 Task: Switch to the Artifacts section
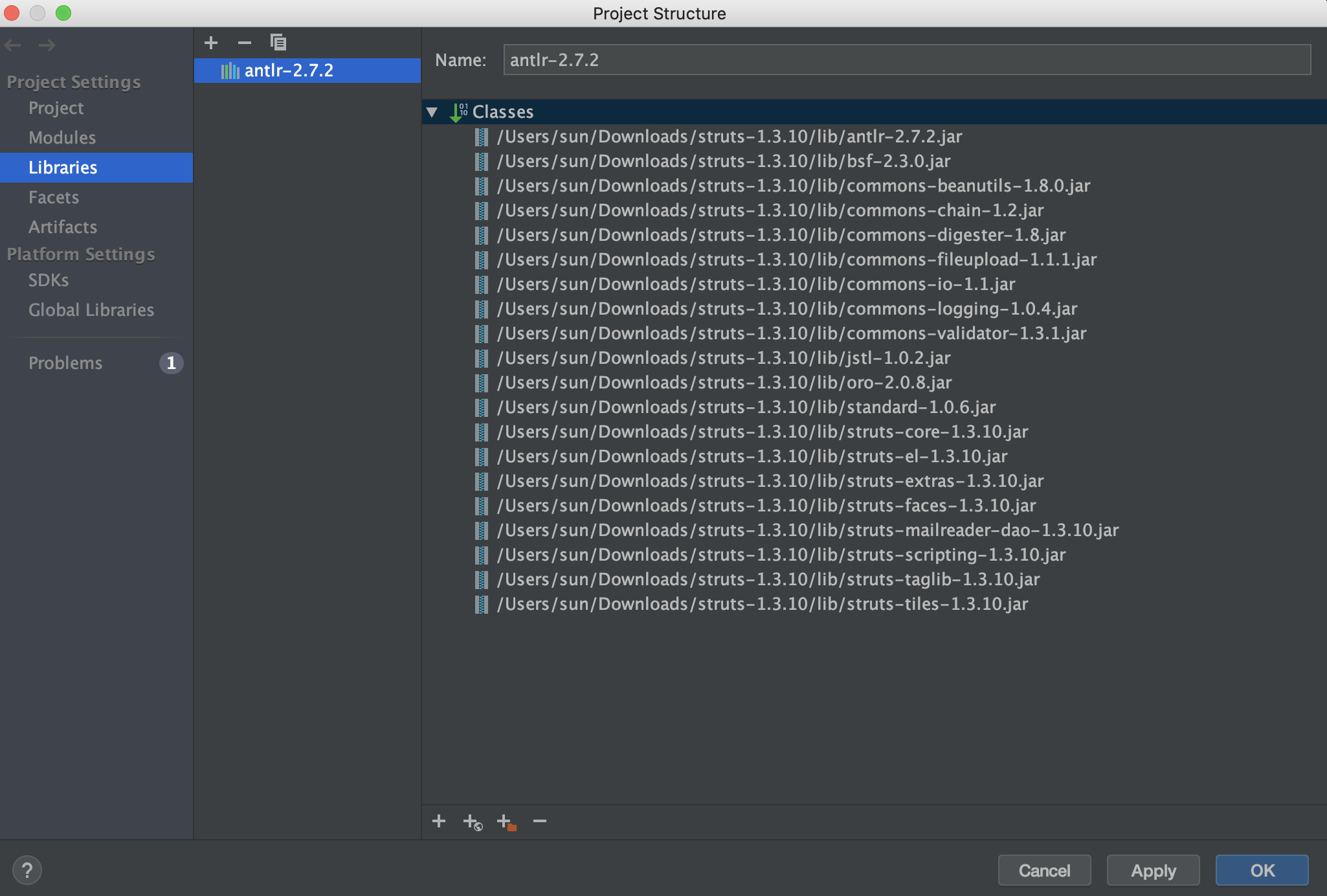click(63, 227)
